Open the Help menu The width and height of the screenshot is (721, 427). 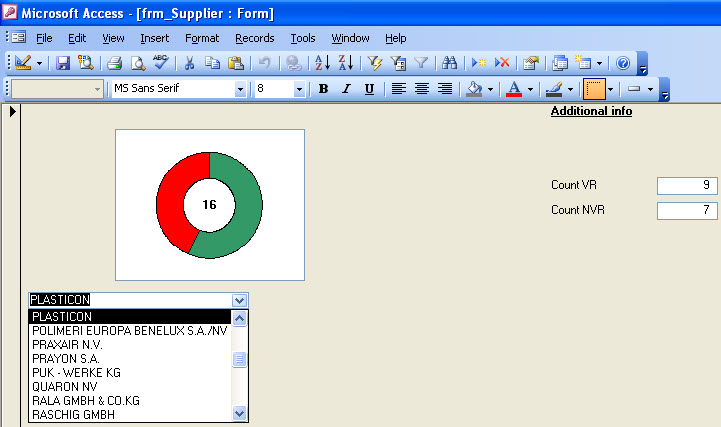(395, 38)
